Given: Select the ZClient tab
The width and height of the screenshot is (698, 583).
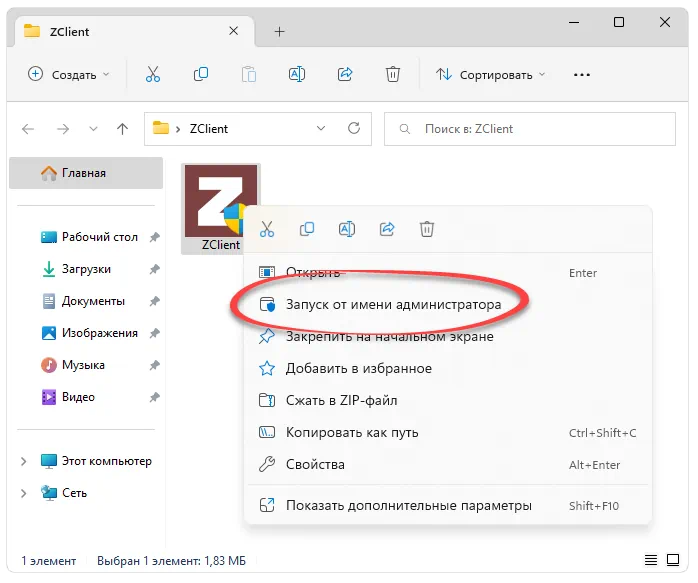Looking at the screenshot, I should (x=135, y=32).
